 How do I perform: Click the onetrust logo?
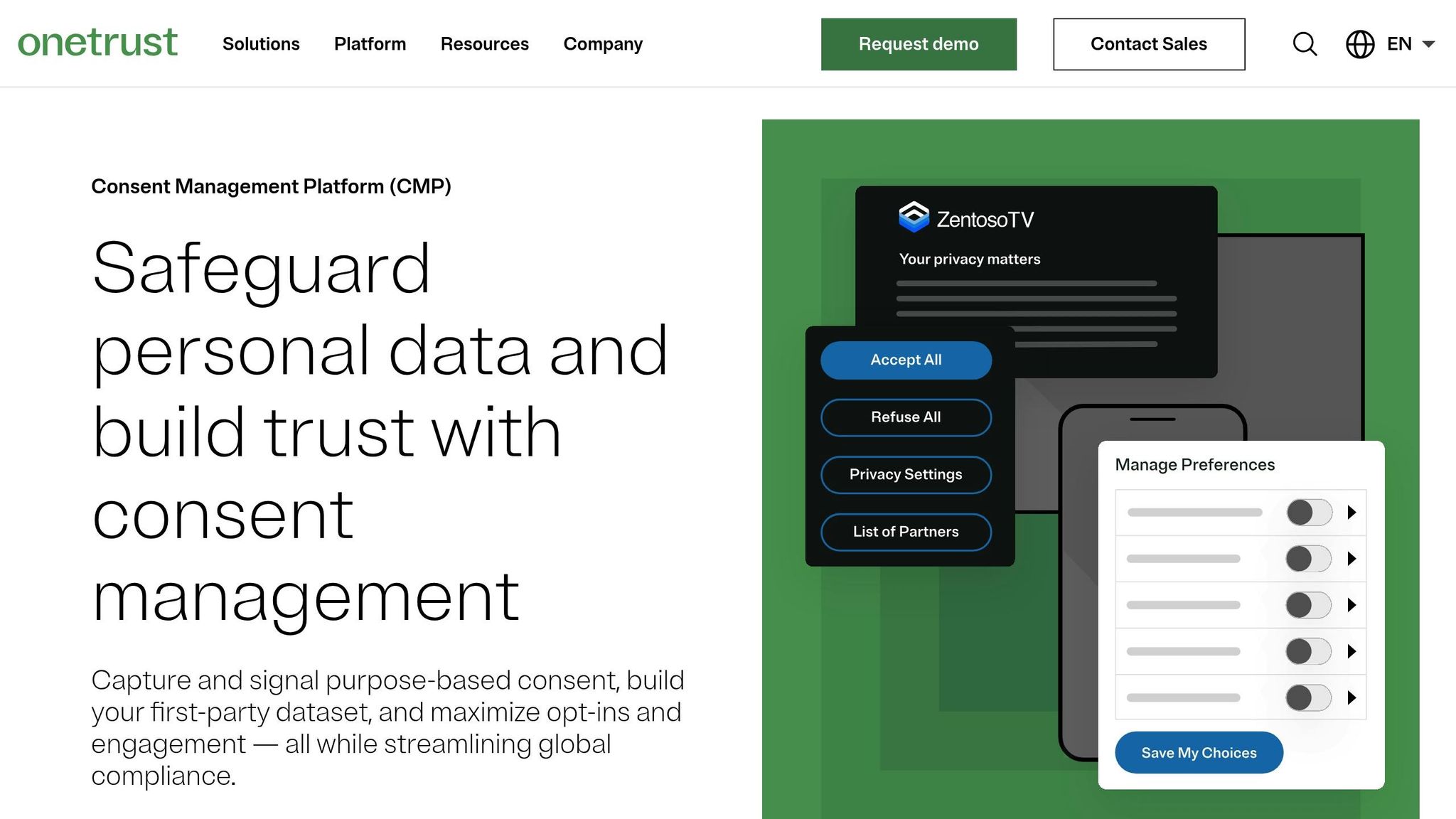tap(98, 43)
